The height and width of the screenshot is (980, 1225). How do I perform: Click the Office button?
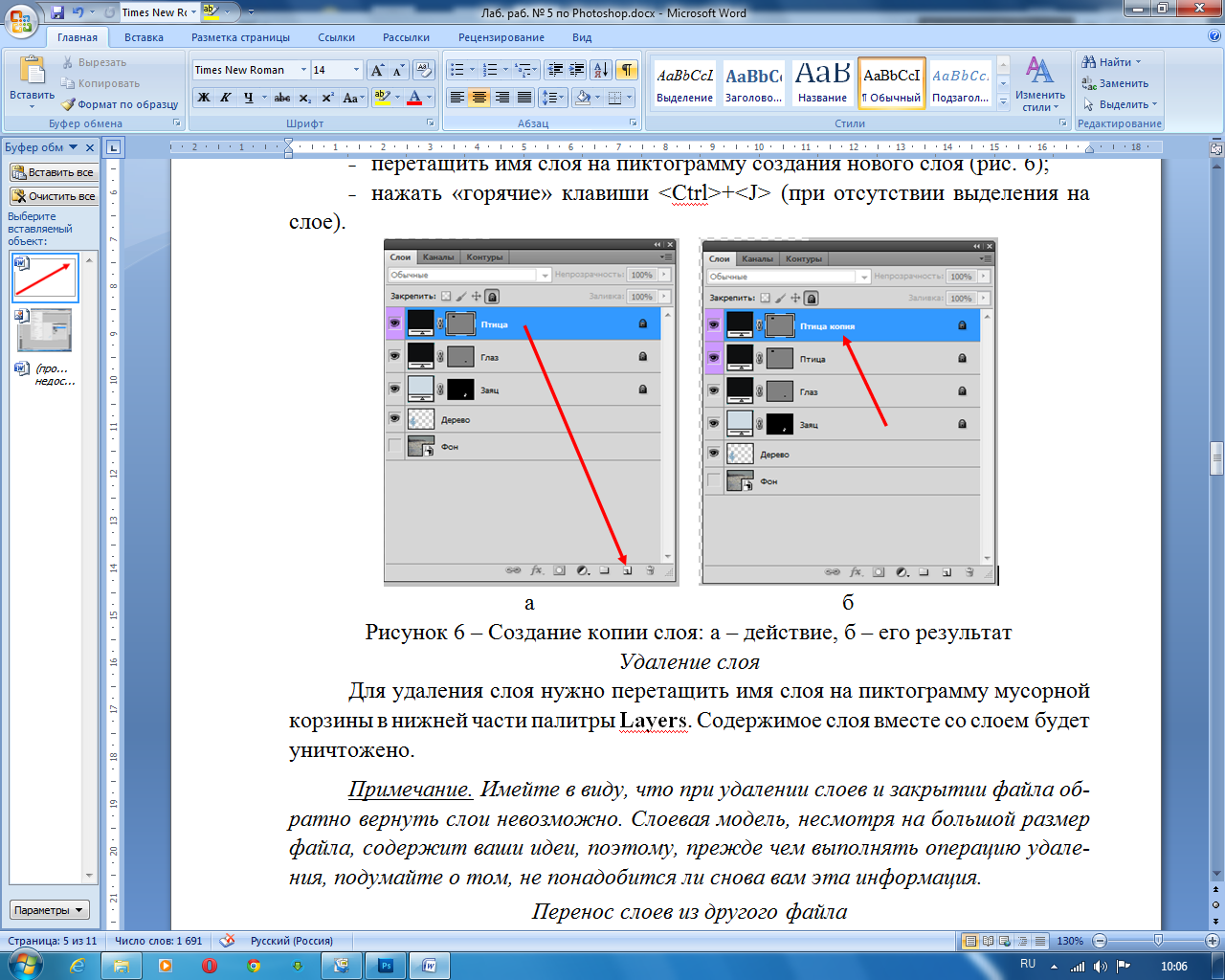click(21, 20)
